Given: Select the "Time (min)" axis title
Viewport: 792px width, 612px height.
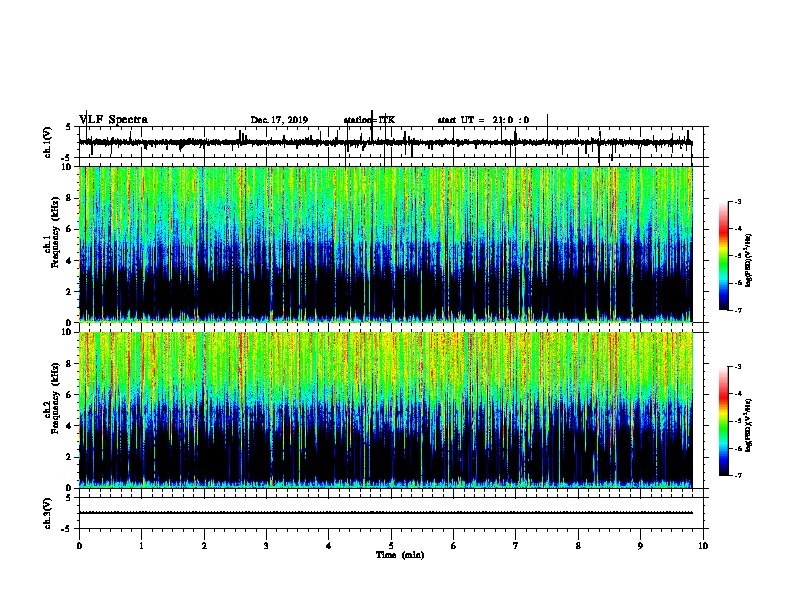Looking at the screenshot, I should point(400,555).
